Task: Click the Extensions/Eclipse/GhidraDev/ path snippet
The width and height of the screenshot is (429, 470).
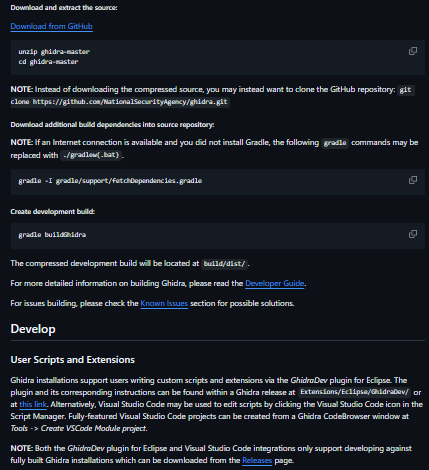Action: point(354,392)
